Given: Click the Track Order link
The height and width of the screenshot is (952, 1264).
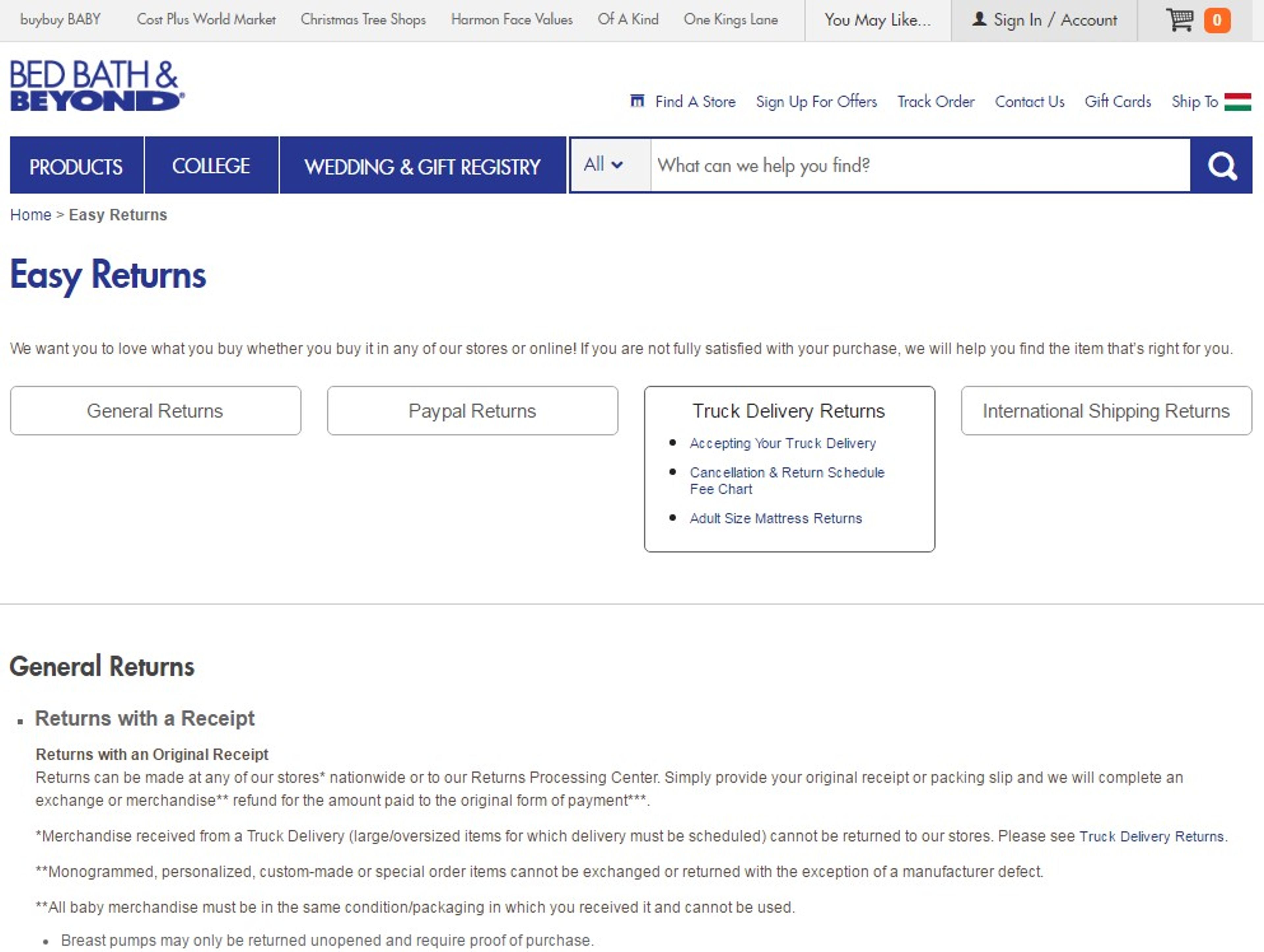Looking at the screenshot, I should 935,102.
